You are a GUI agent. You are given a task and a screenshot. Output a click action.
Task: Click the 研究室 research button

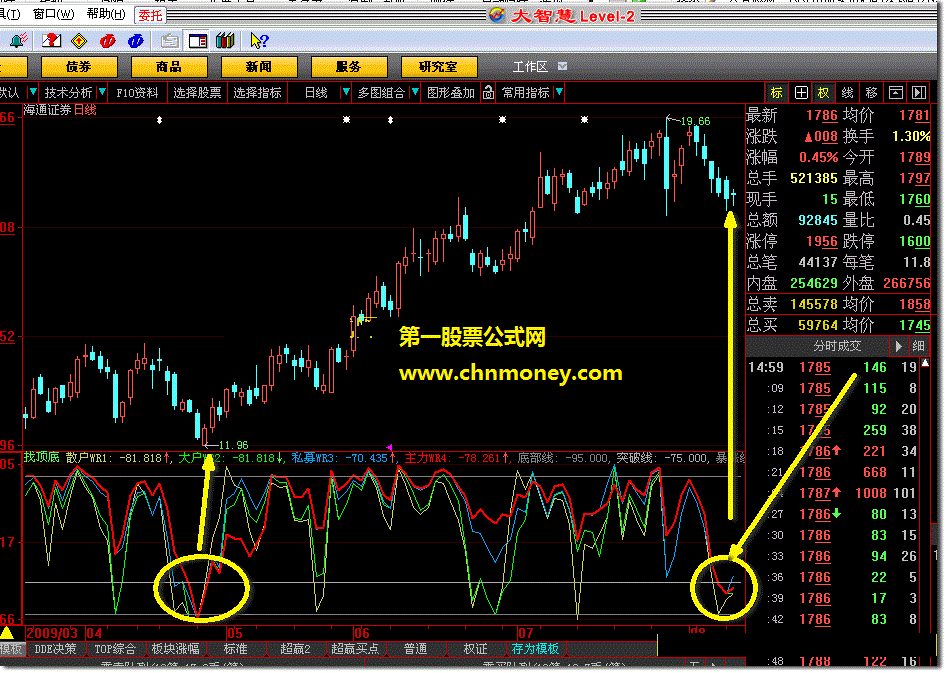pos(438,66)
